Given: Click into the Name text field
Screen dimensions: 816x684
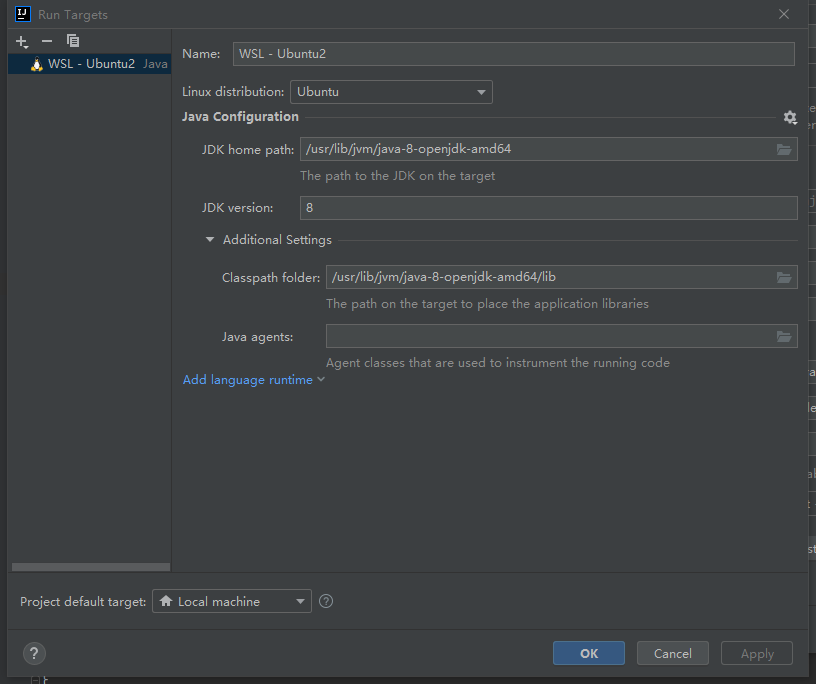Looking at the screenshot, I should point(513,54).
